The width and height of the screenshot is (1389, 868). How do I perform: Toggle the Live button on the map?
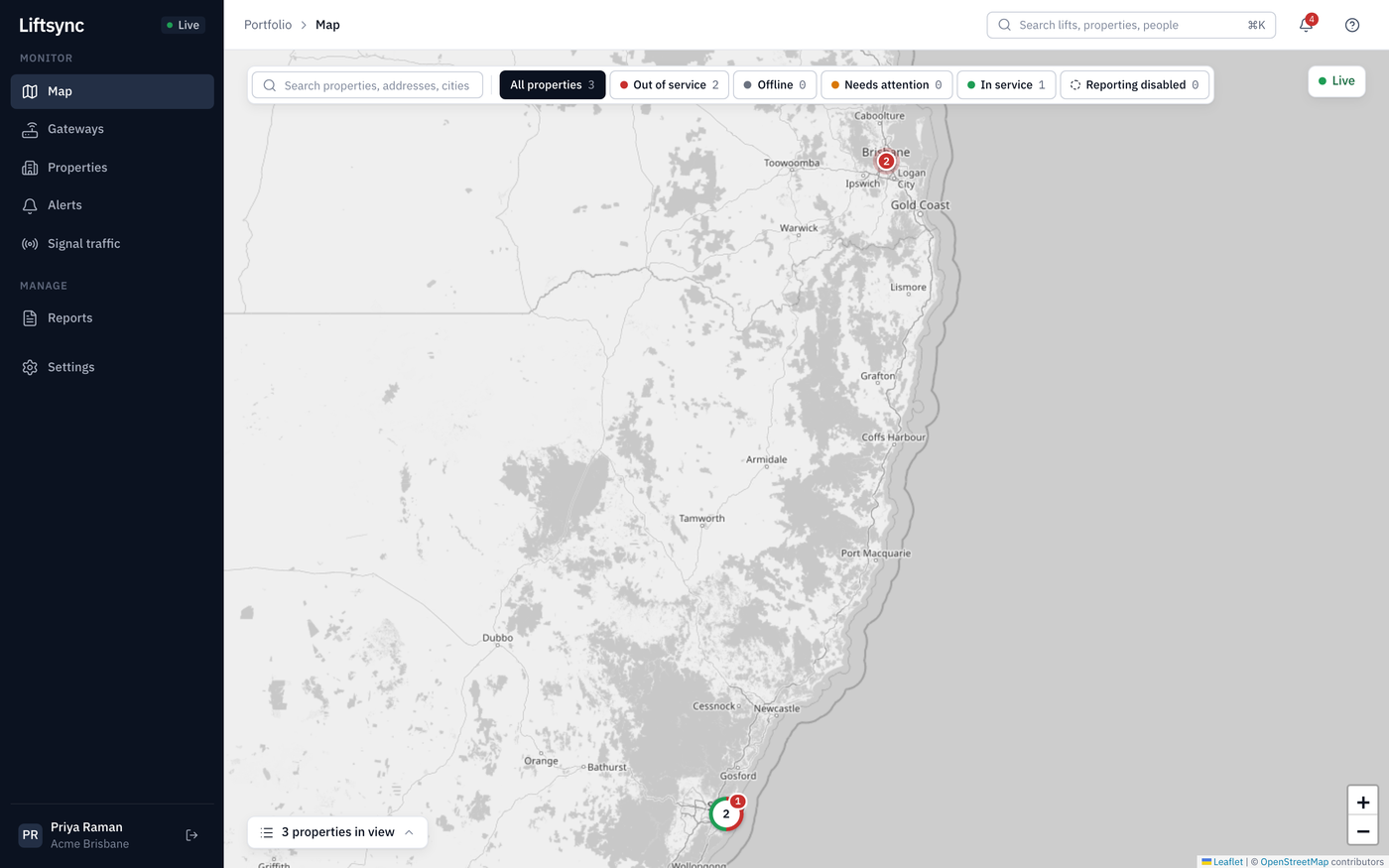pos(1336,81)
